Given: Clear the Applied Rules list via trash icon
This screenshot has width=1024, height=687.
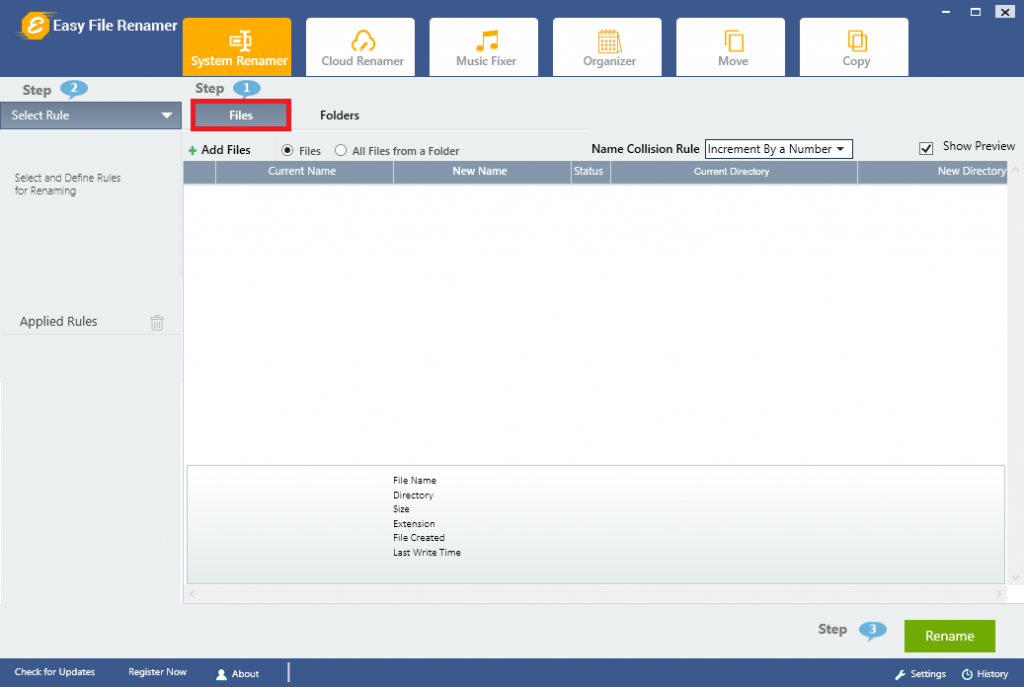Looking at the screenshot, I should coord(157,321).
